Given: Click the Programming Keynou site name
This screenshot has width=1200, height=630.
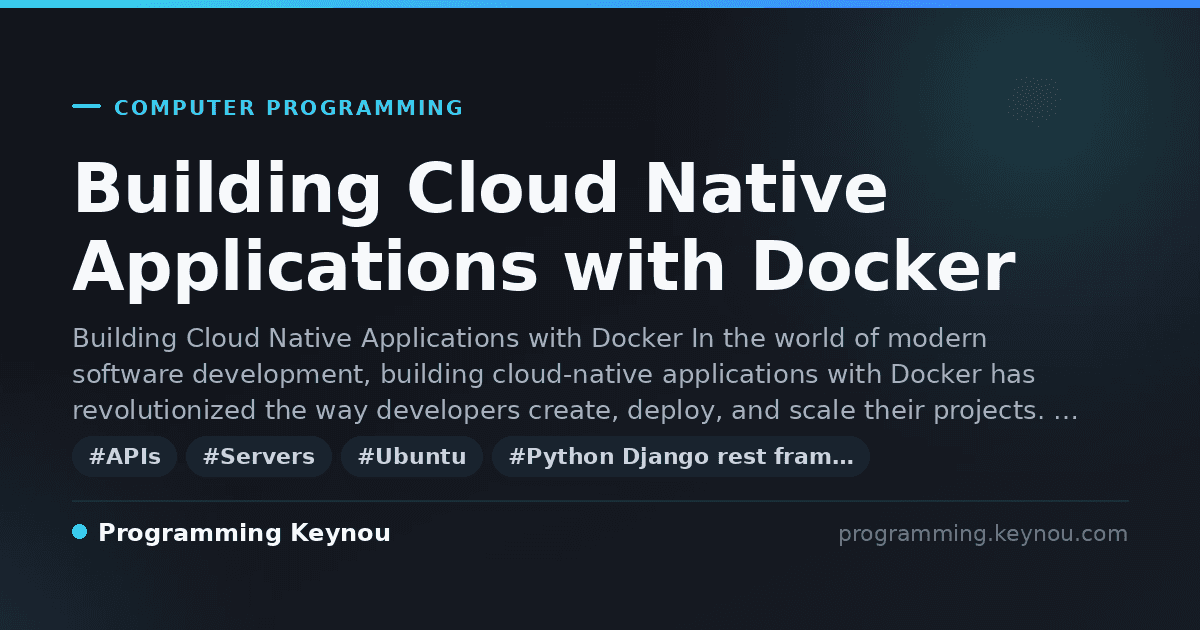Looking at the screenshot, I should [244, 533].
